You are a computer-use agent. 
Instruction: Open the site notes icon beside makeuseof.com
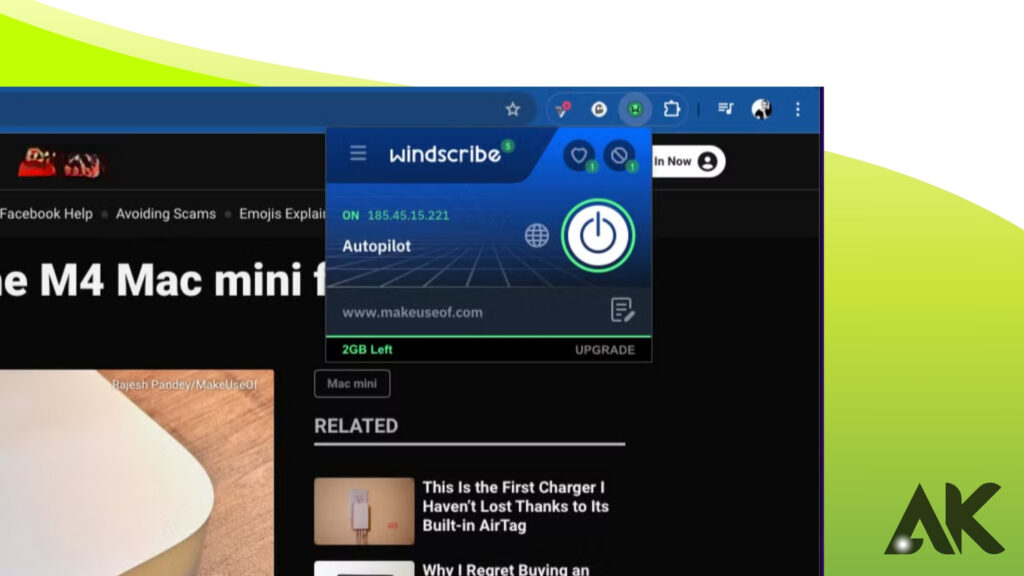tap(622, 311)
